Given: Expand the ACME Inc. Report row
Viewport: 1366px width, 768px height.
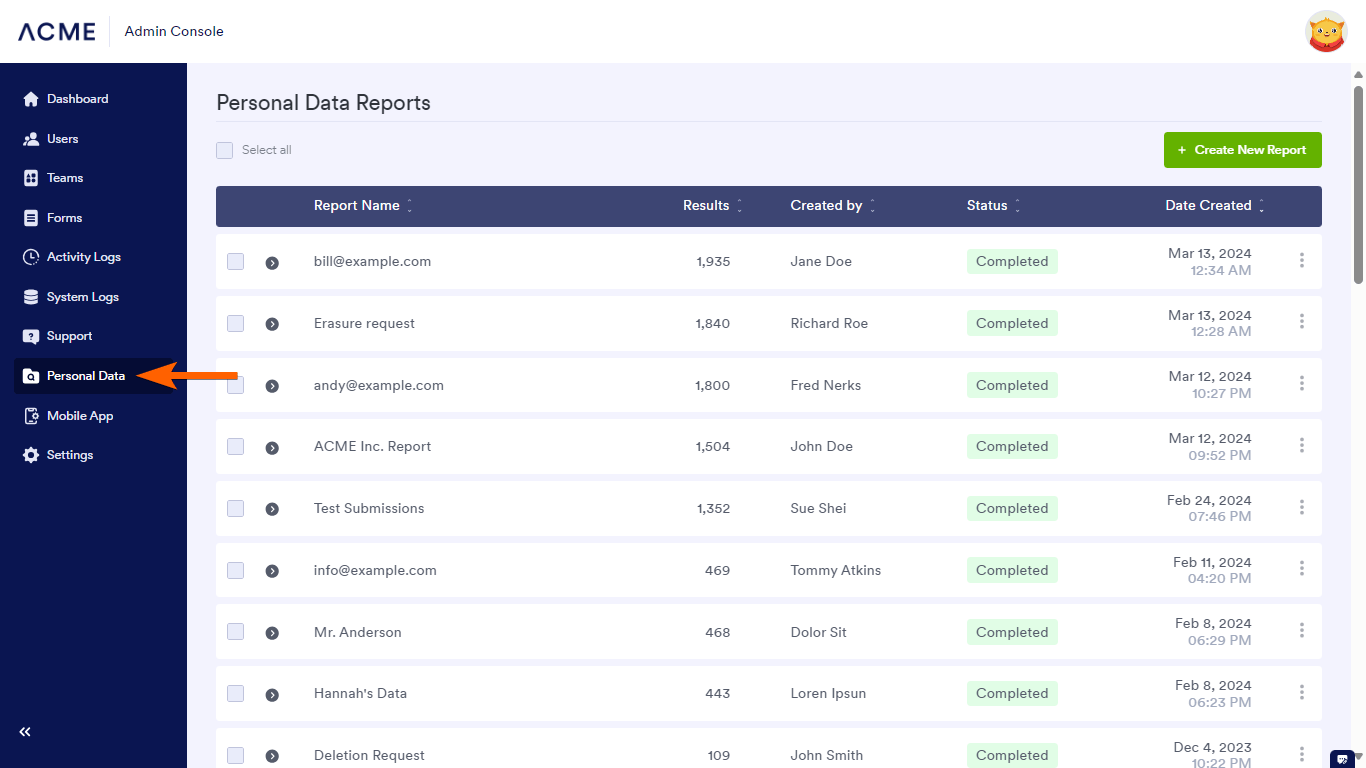Looking at the screenshot, I should 272,447.
